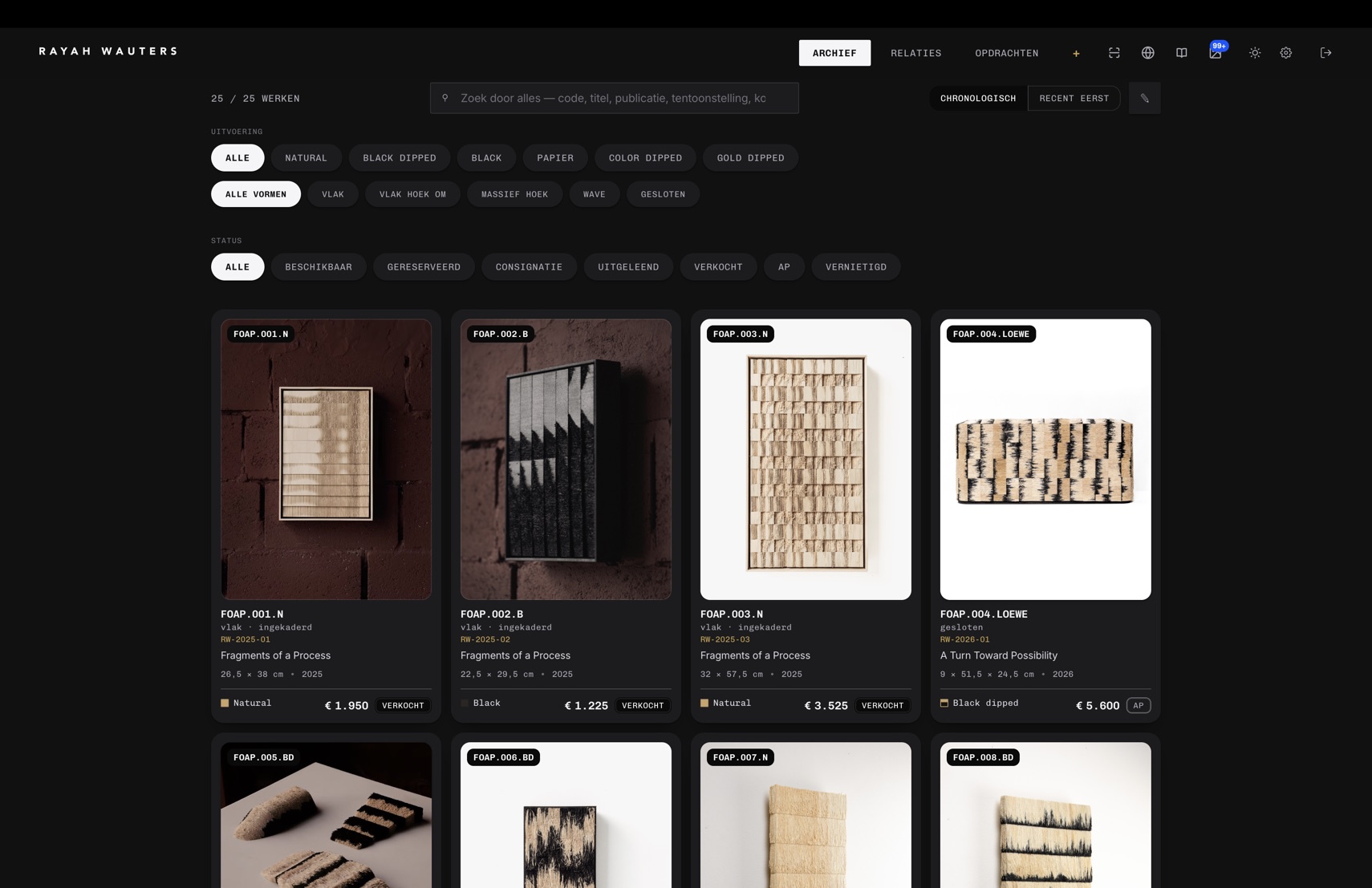Open the FOAP.002.B artwork image

(x=566, y=460)
